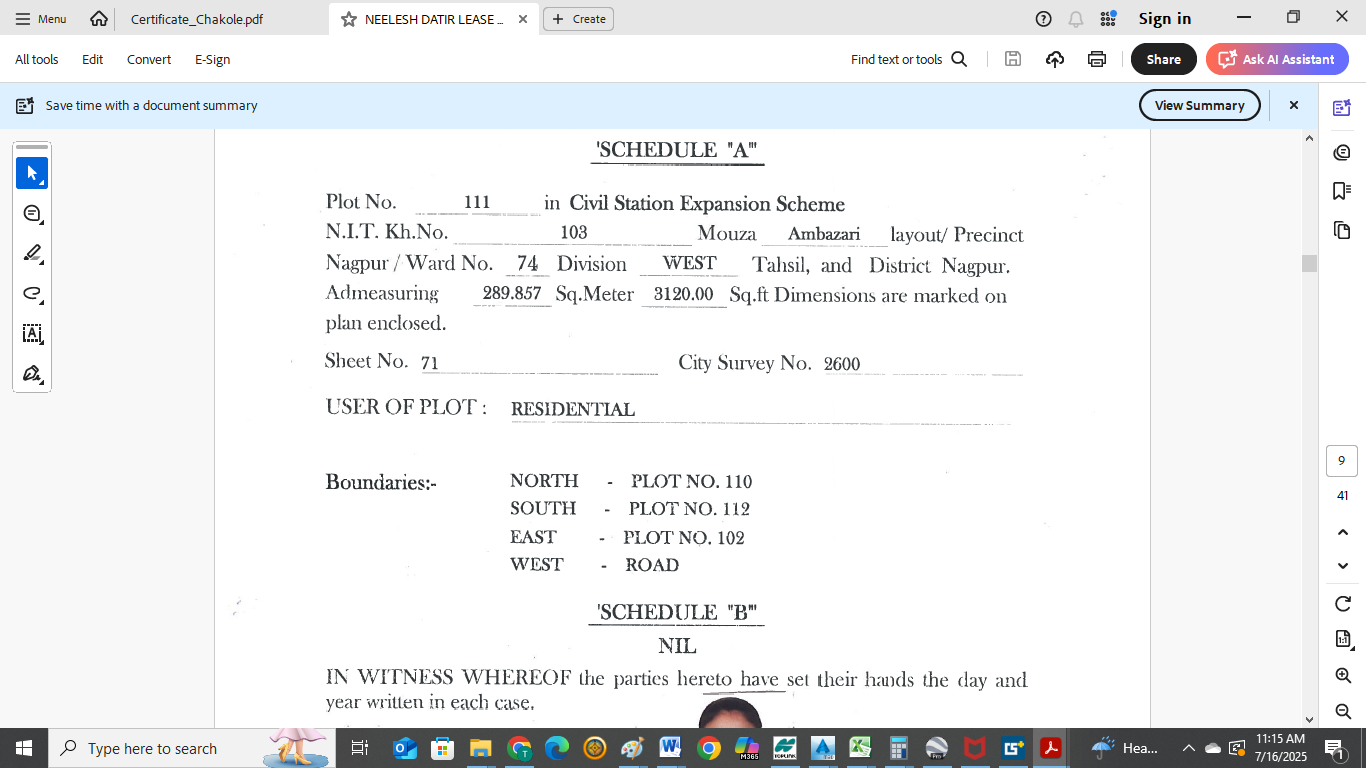Click the Save floppy disk icon
The height and width of the screenshot is (768, 1366).
(x=1013, y=59)
